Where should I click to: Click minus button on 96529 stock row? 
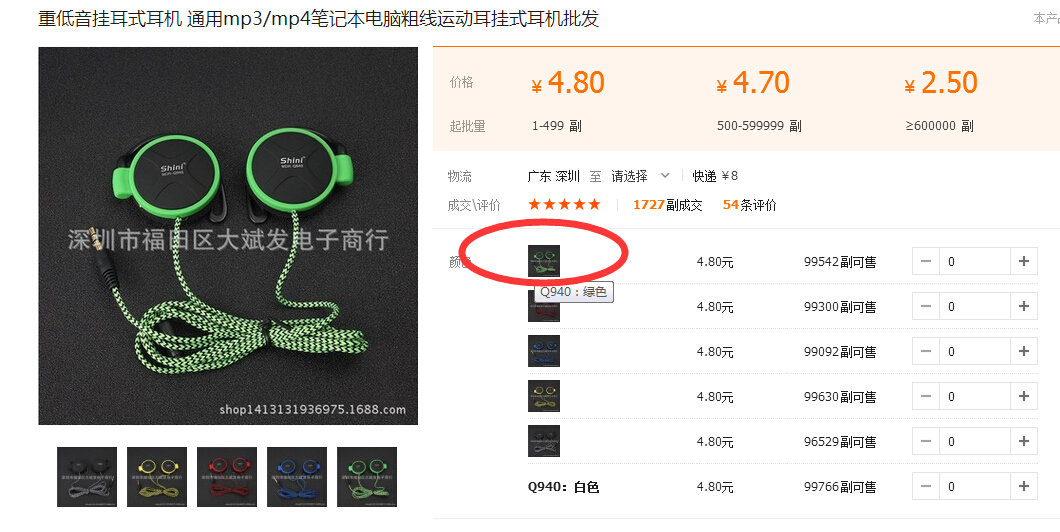[926, 441]
